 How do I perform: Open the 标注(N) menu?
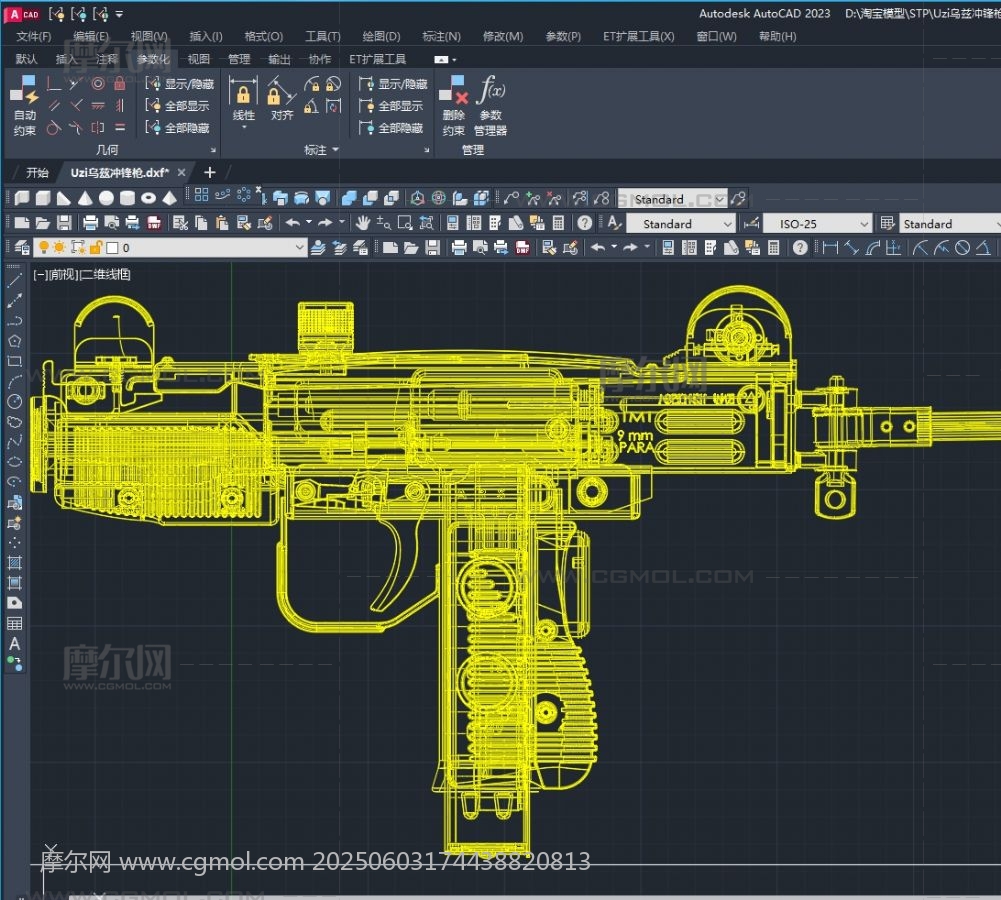(441, 36)
